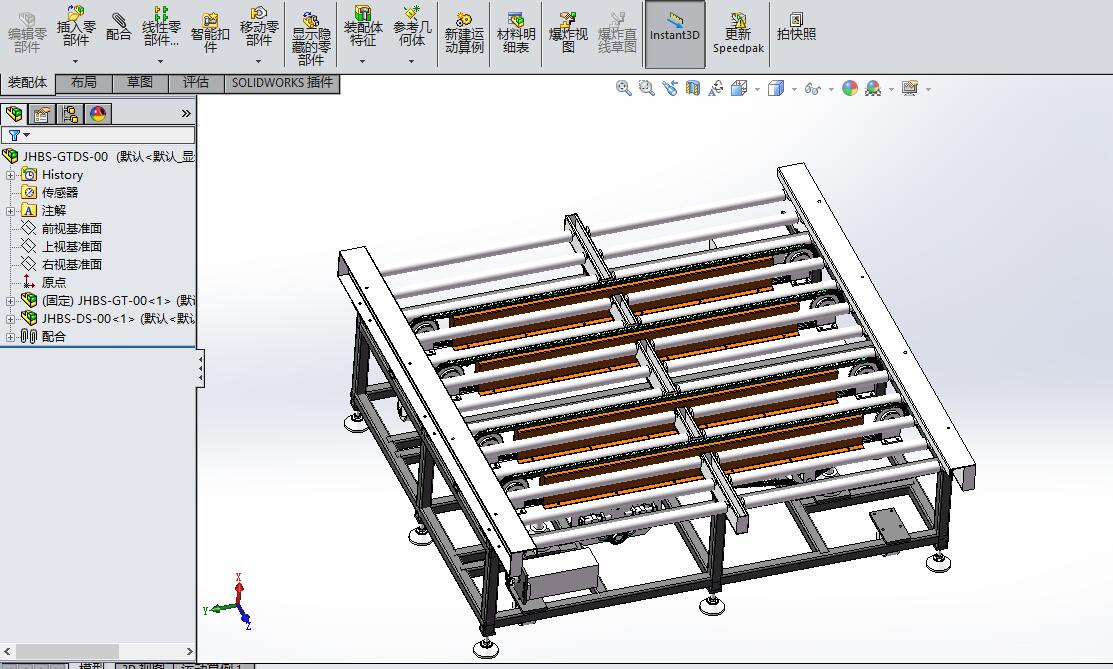Expand the 配合 mates folder

pos(10,337)
